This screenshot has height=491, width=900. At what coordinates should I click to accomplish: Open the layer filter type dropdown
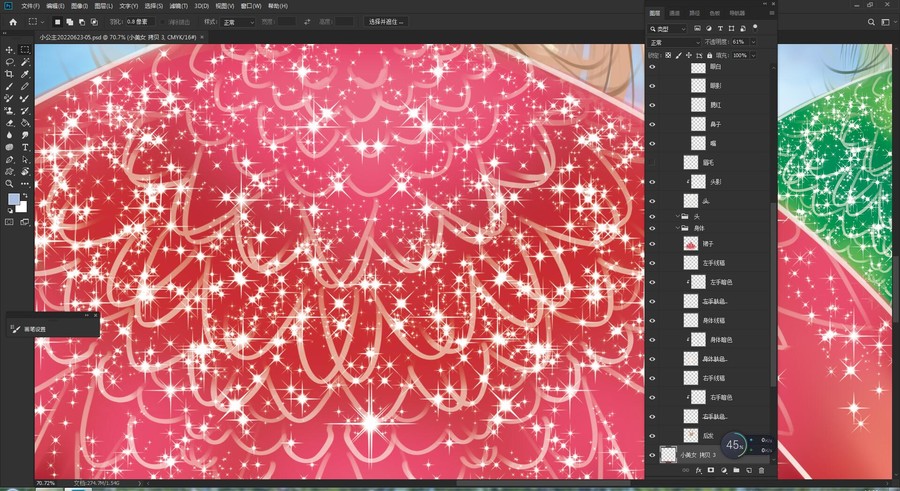pyautogui.click(x=667, y=29)
